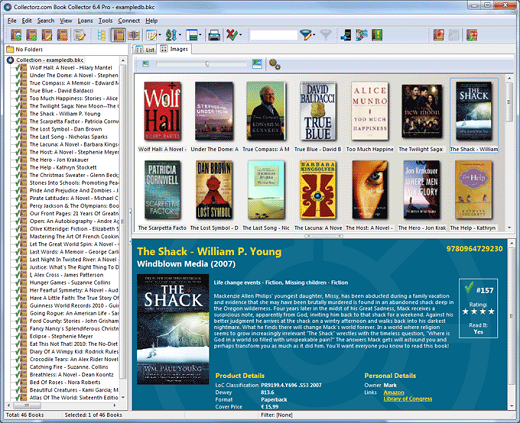Click the thumbnail size slider handle
The width and height of the screenshot is (520, 423).
pyautogui.click(x=207, y=64)
